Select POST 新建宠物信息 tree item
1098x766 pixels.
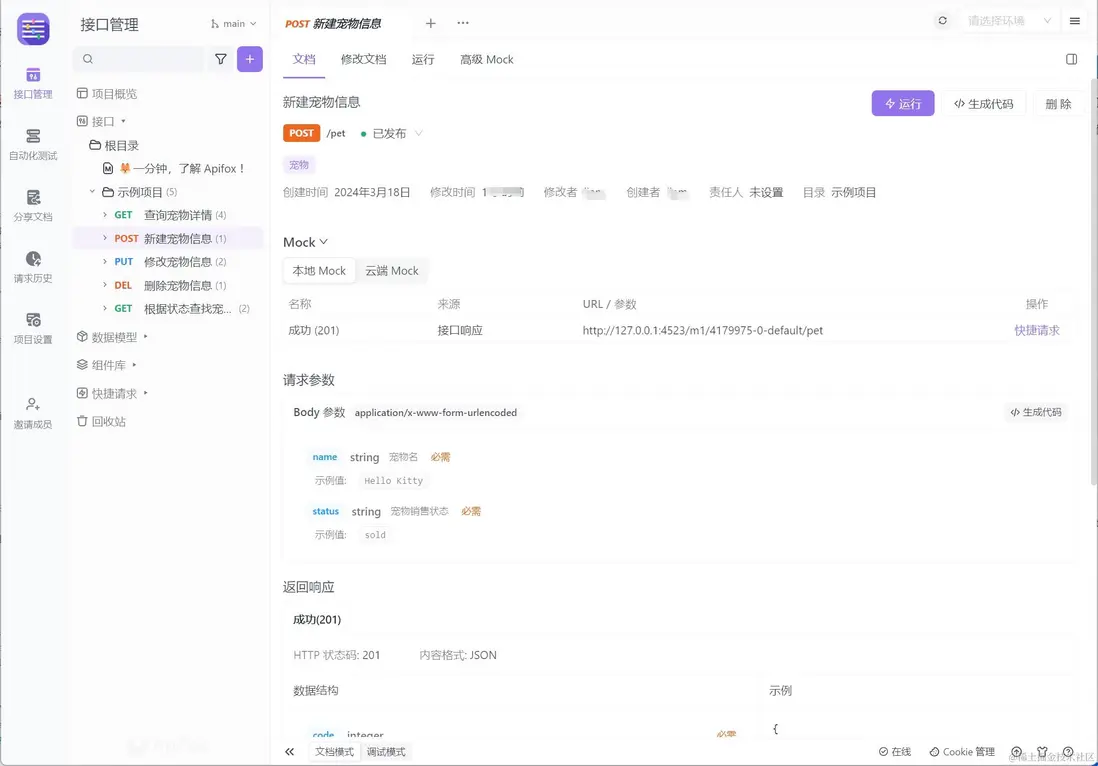pos(169,239)
